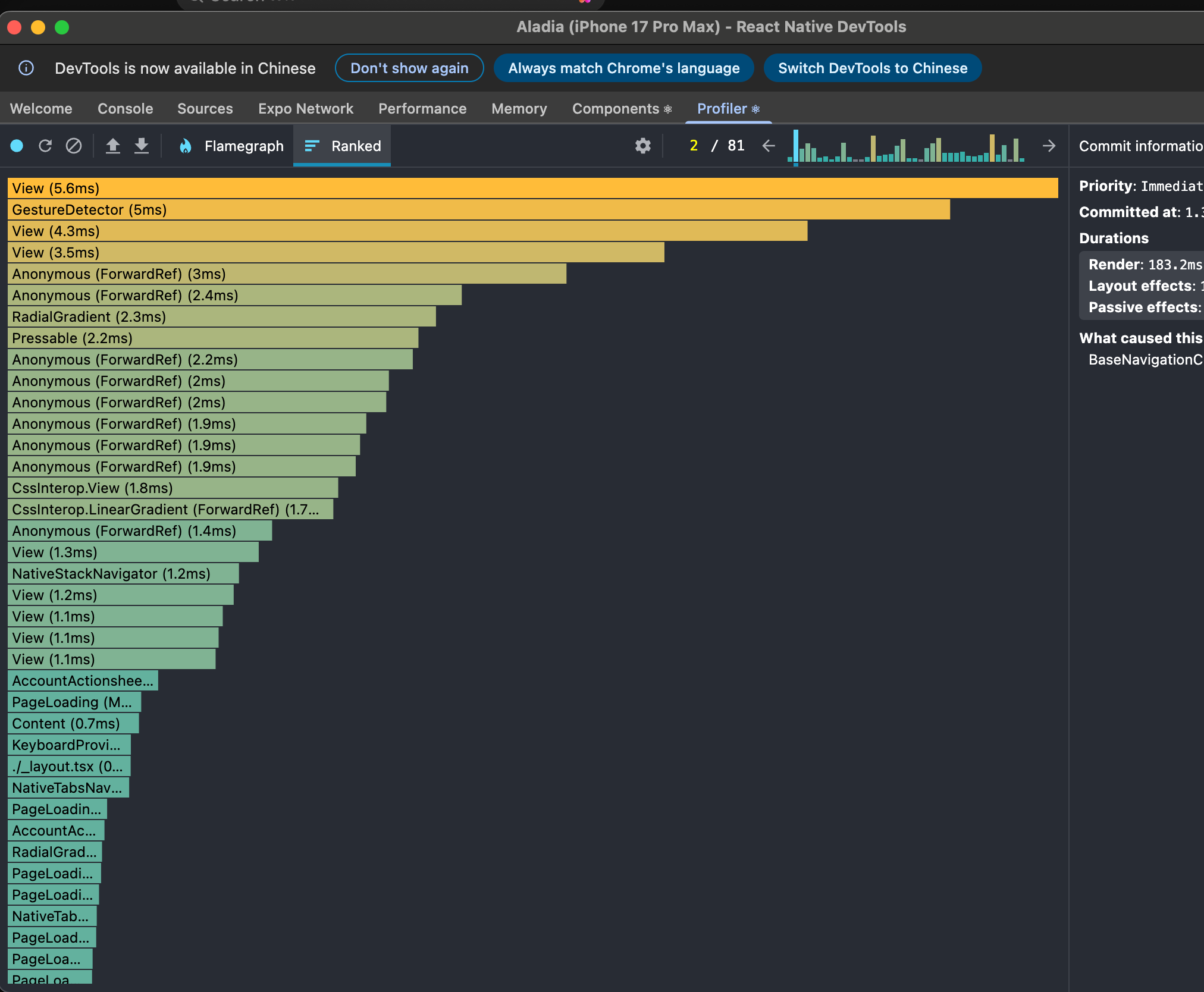The image size is (1204, 992).
Task: Select the Ranked chart tab
Action: tap(342, 146)
